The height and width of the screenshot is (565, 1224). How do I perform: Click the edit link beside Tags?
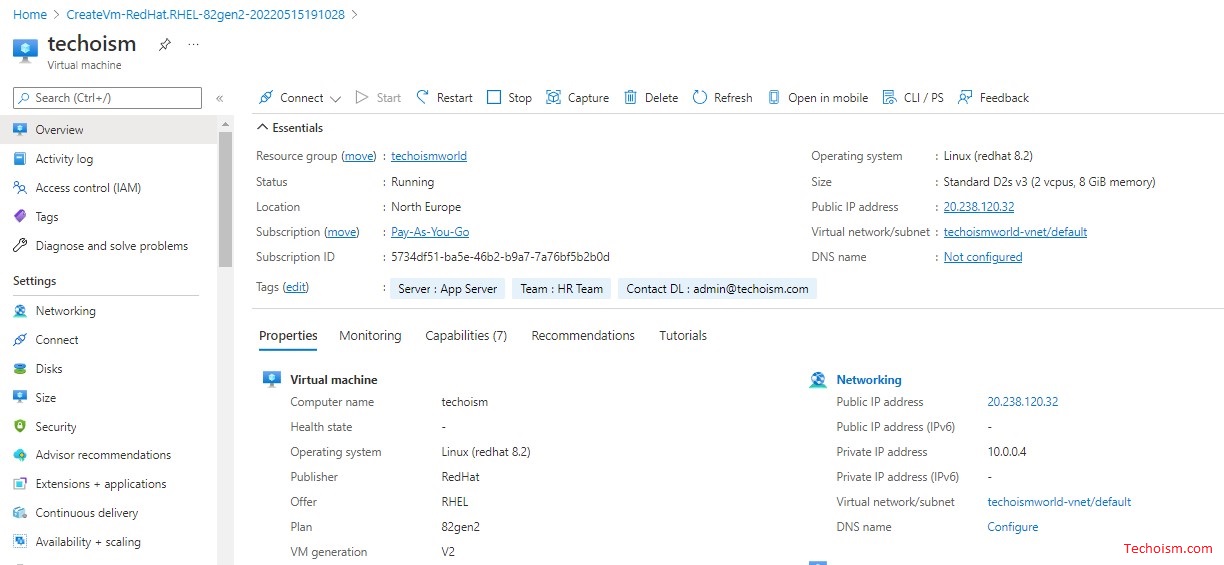296,287
